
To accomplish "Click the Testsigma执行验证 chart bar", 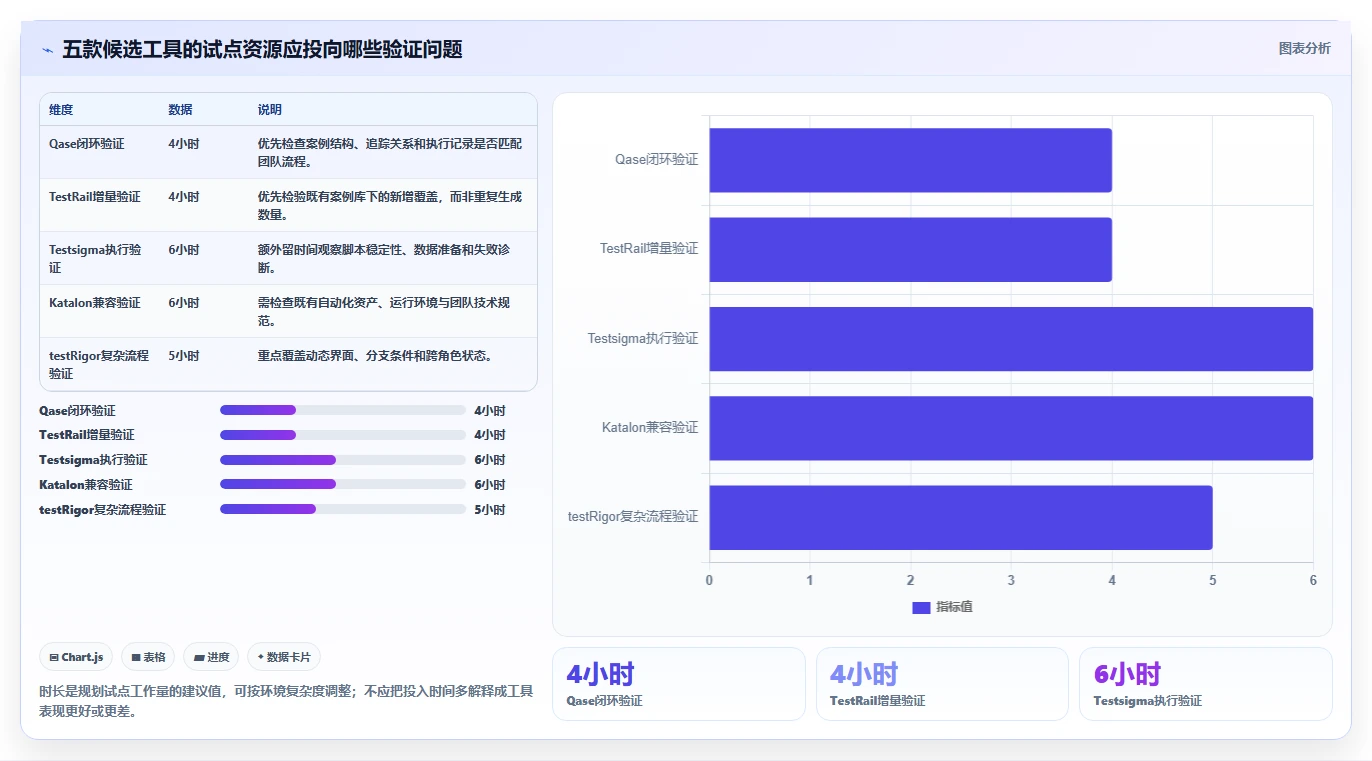I will point(1011,339).
